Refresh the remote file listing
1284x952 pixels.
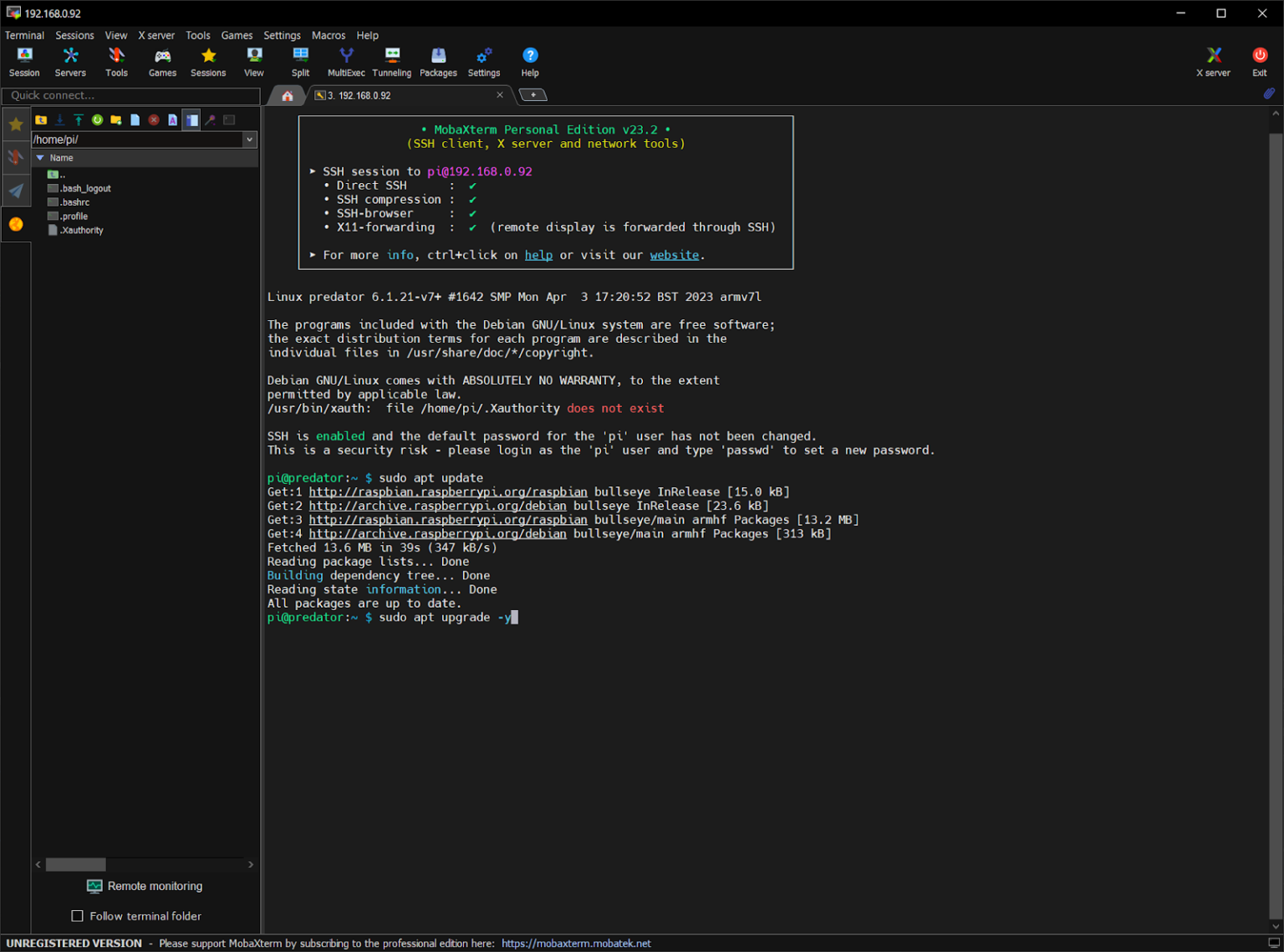[x=97, y=120]
